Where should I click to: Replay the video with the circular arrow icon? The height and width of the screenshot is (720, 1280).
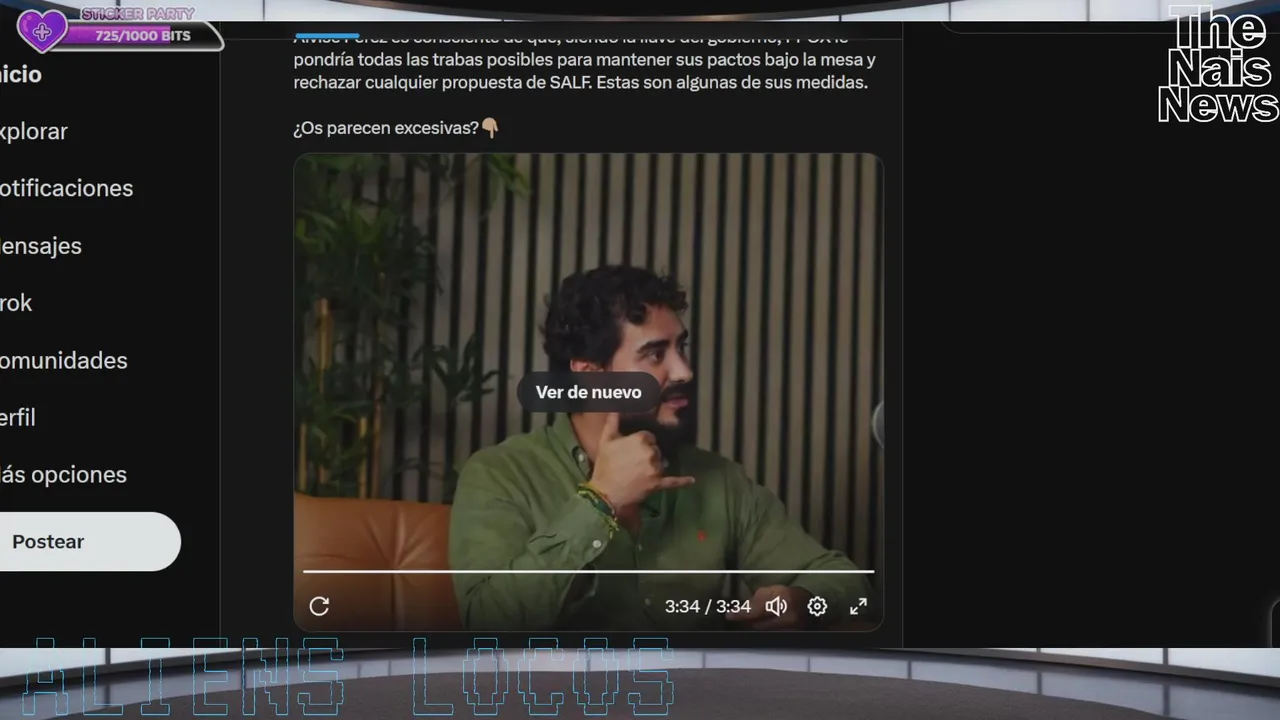(x=319, y=606)
